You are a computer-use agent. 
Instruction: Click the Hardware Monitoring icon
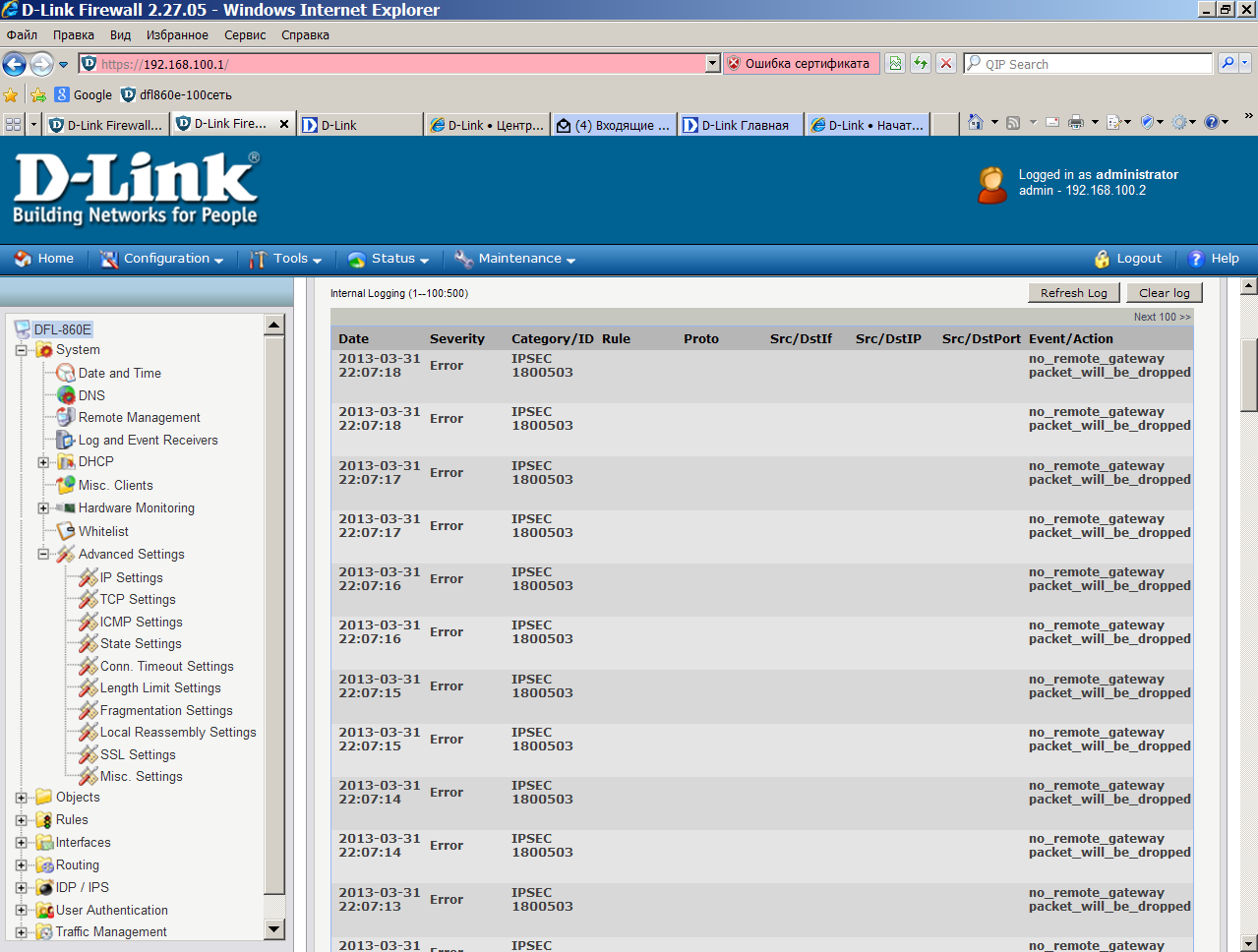pos(66,507)
